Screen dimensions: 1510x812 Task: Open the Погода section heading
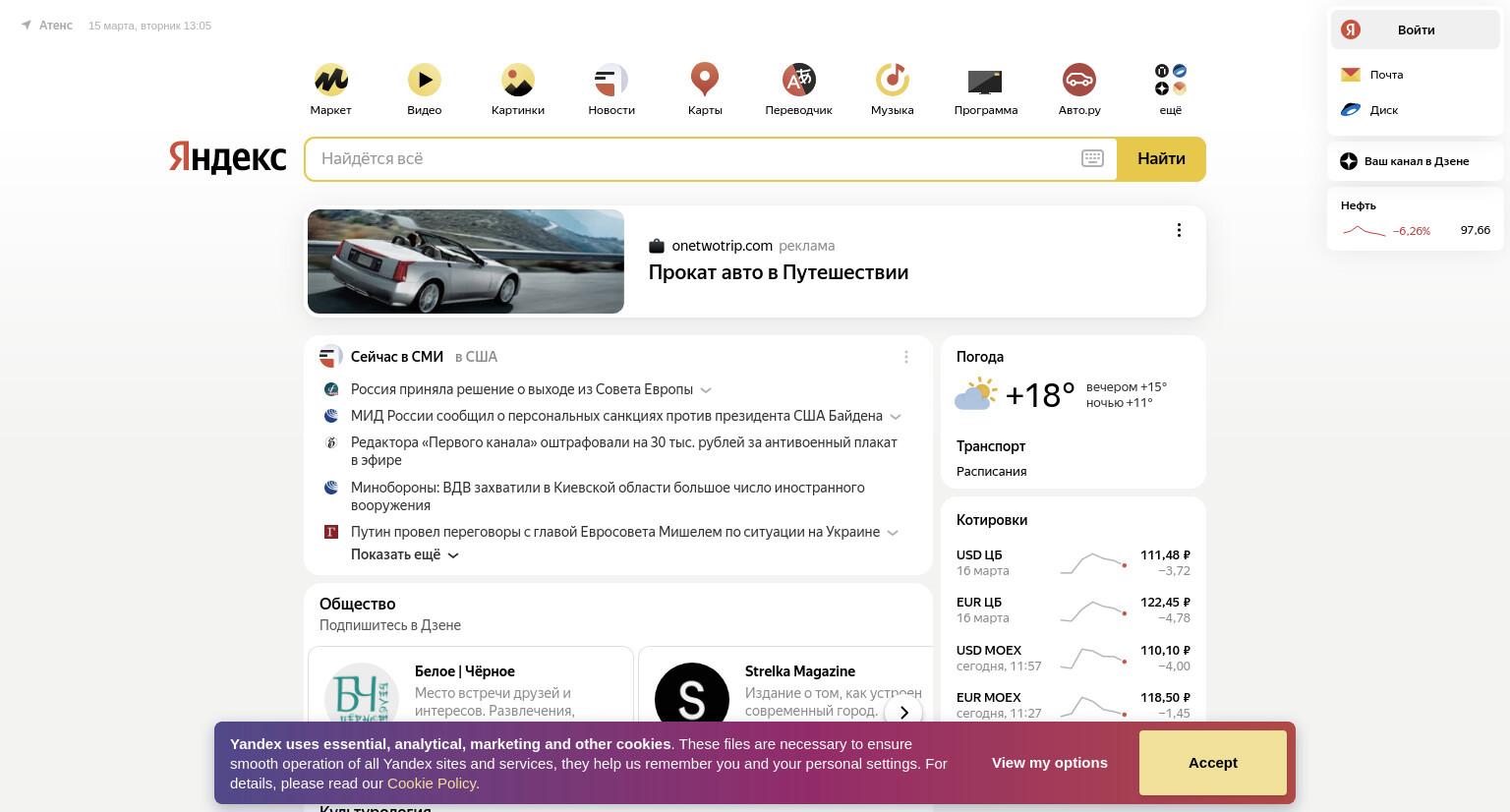(980, 357)
